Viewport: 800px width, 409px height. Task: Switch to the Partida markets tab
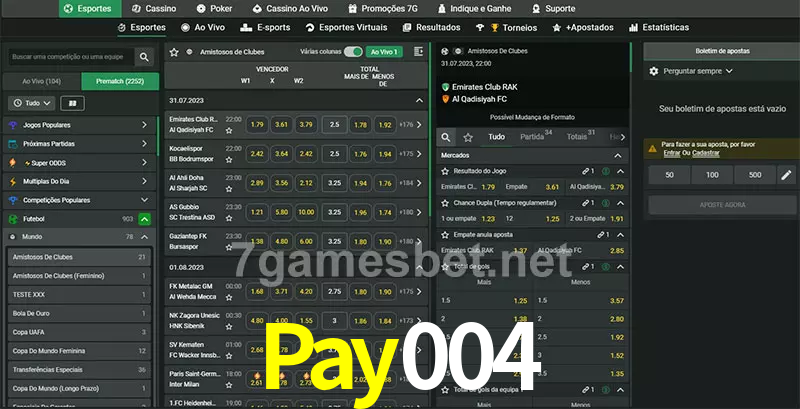536,137
